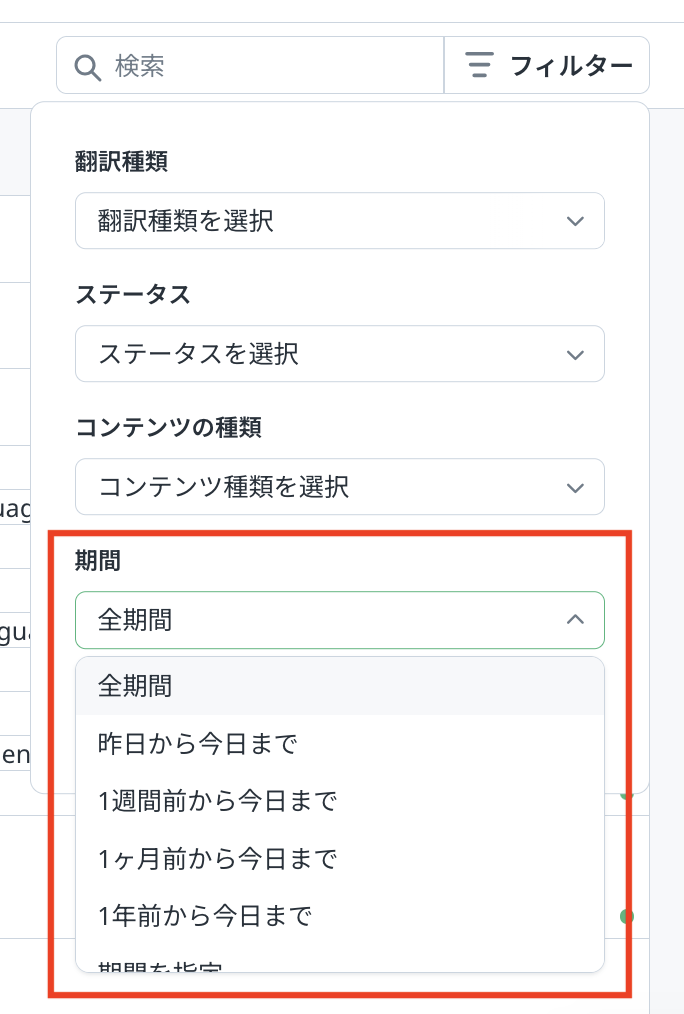
Task: Open the コンテンツ種類を選択 dropdown
Action: pyautogui.click(x=340, y=487)
